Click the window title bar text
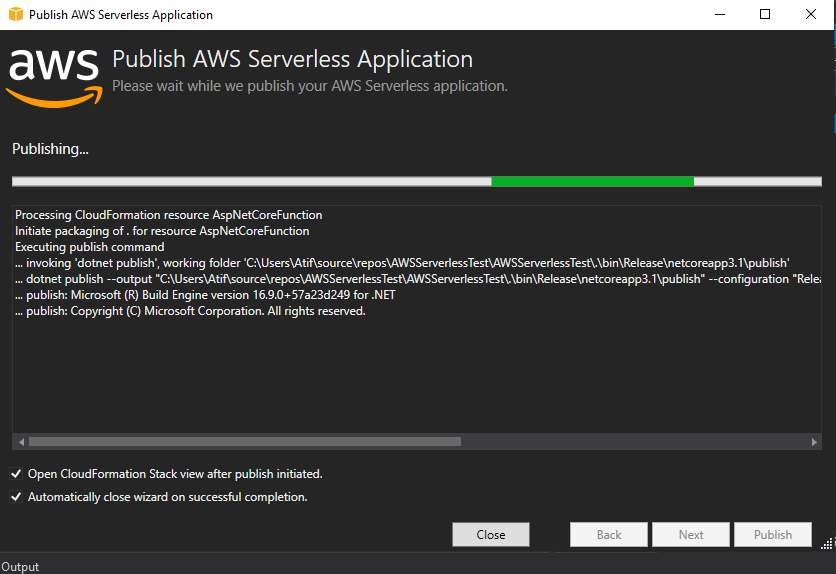 tap(120, 14)
